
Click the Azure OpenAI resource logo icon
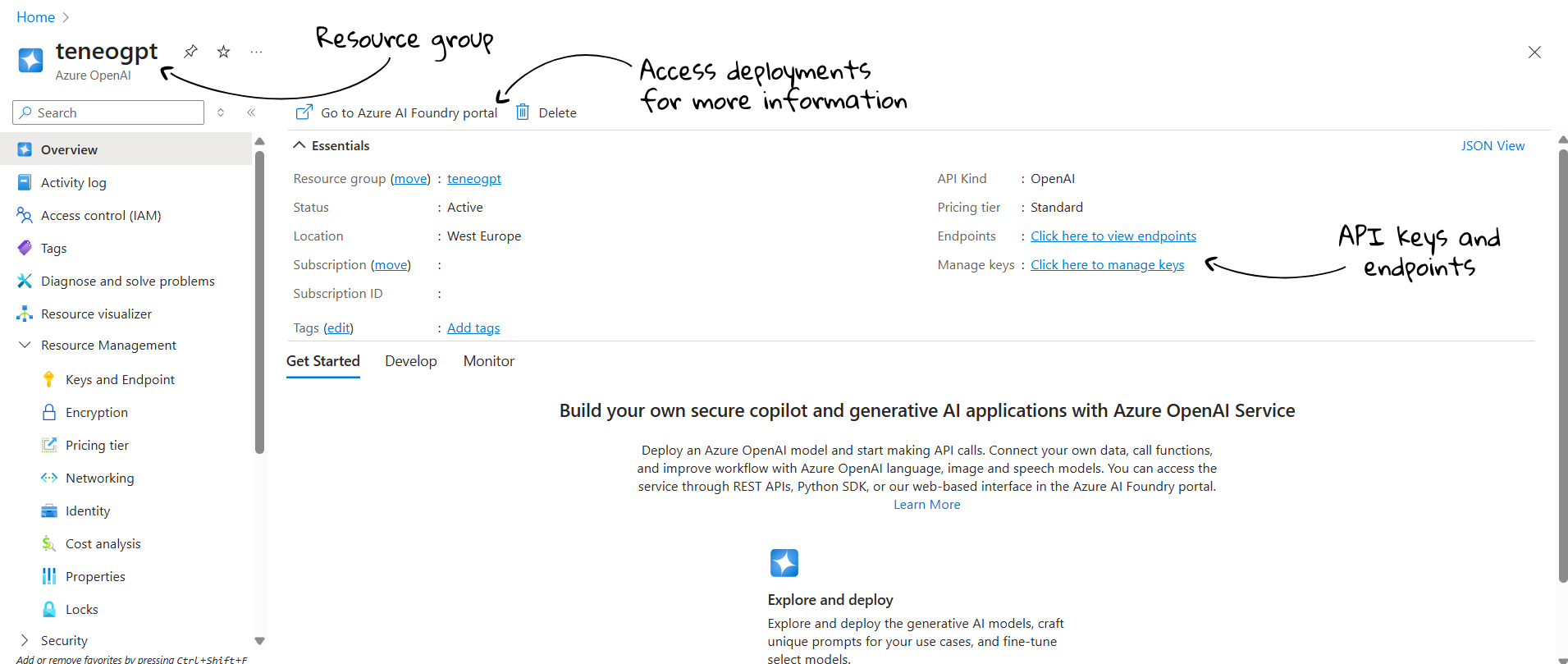point(30,60)
